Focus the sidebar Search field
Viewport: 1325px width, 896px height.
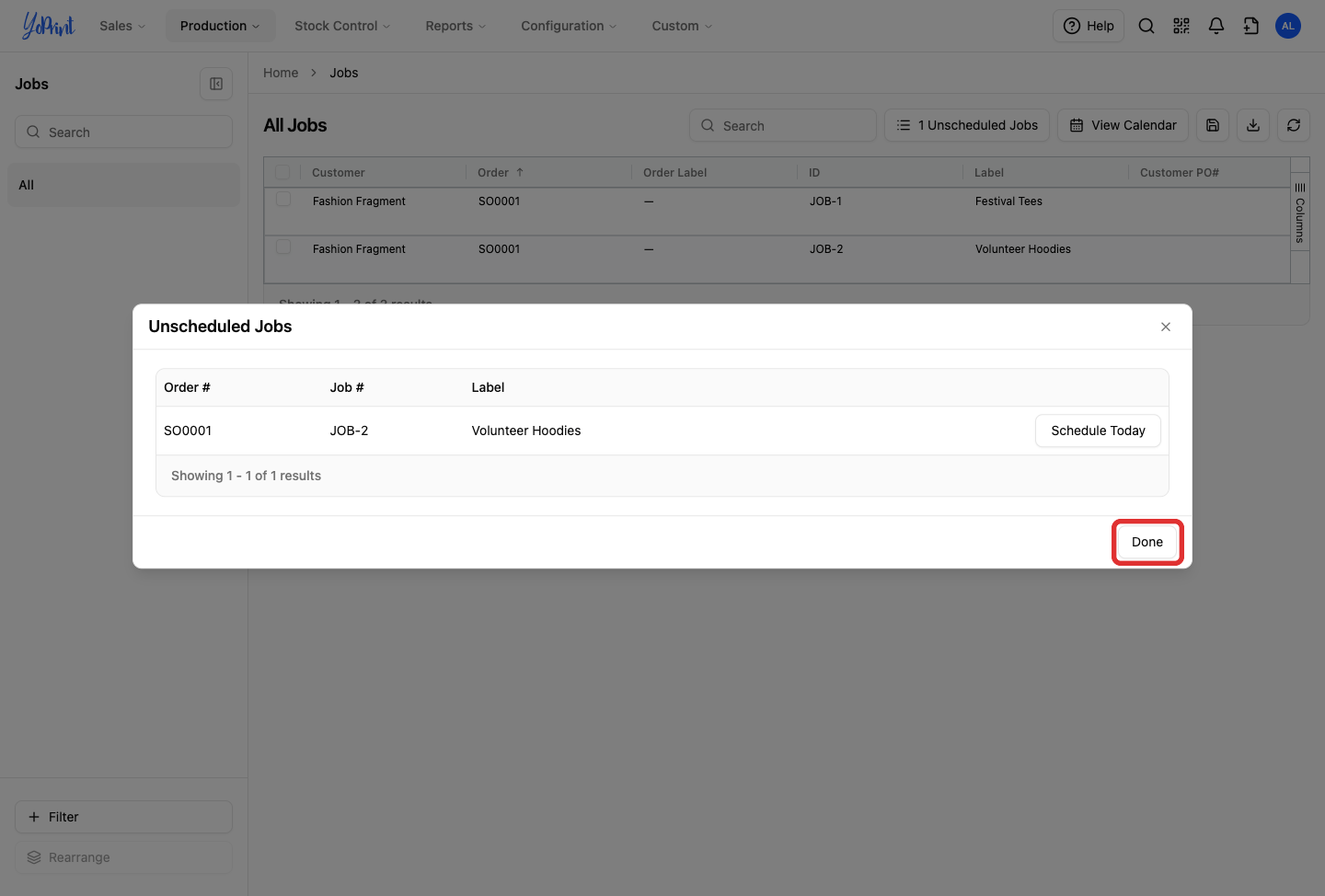click(123, 132)
